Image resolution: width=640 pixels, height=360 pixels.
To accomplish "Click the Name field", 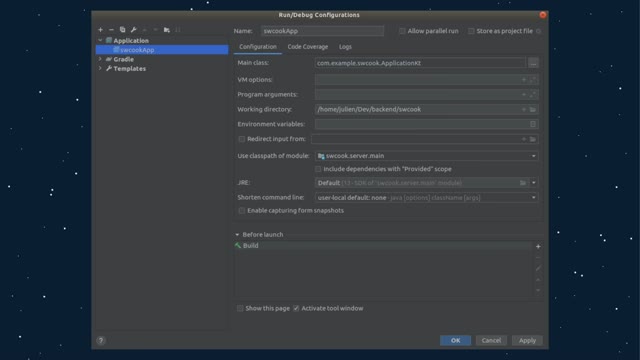I will pos(322,31).
